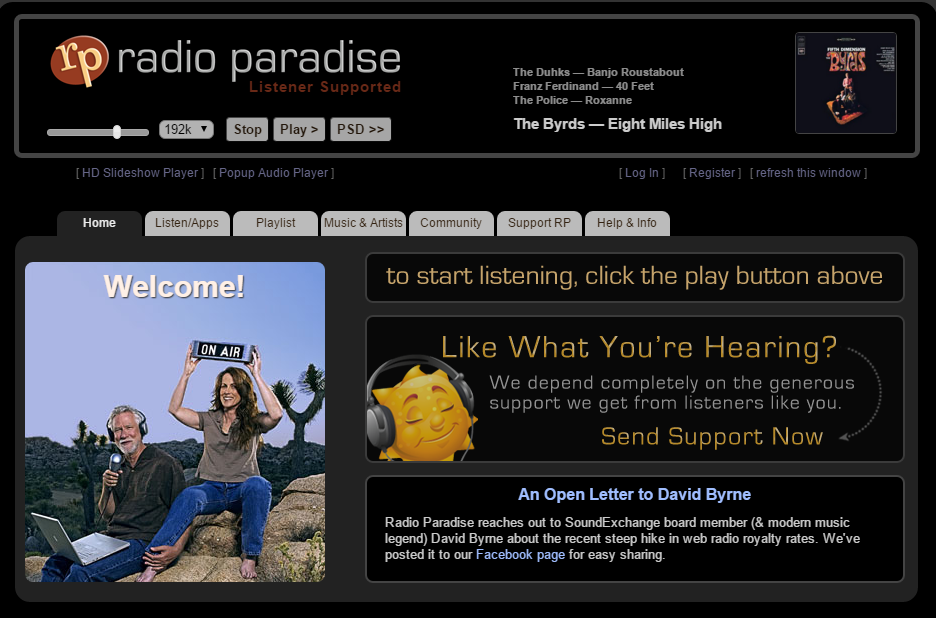This screenshot has width=936, height=618.
Task: Select Franz Ferdinand — 40 Feet entry
Action: [583, 86]
